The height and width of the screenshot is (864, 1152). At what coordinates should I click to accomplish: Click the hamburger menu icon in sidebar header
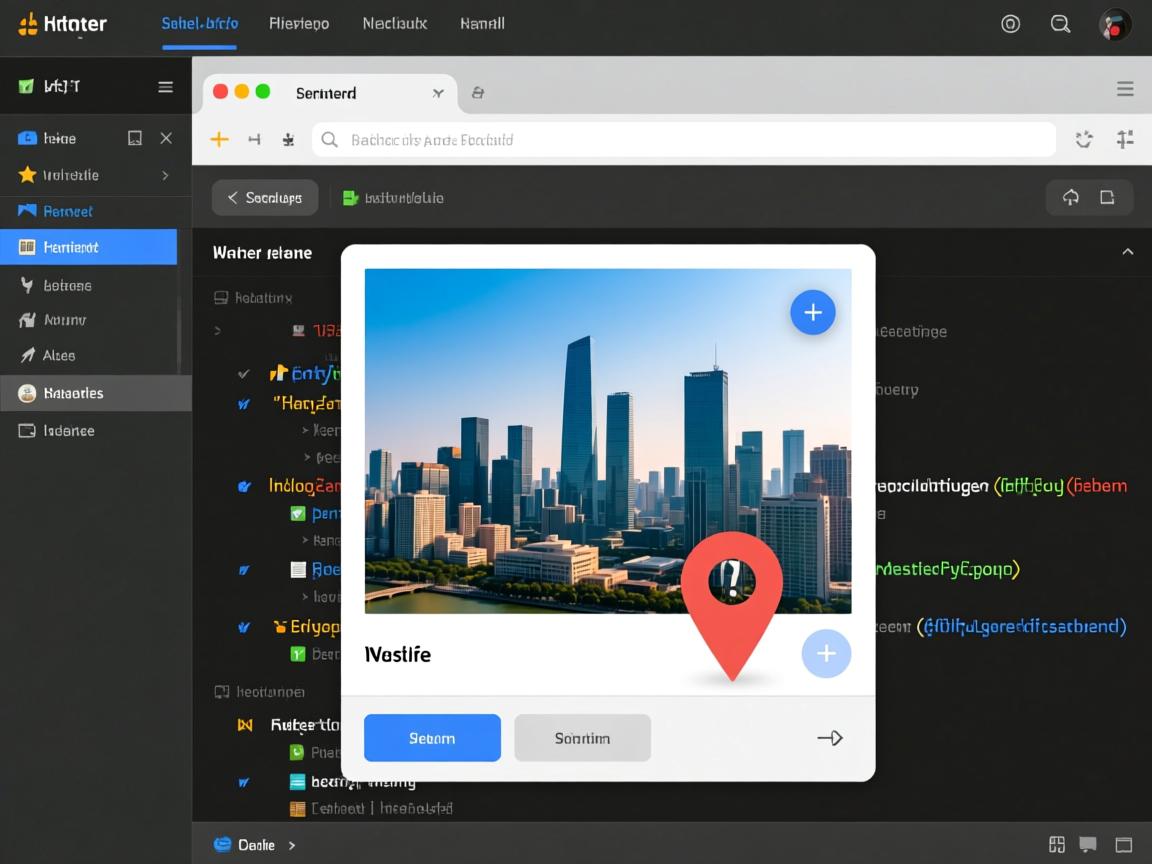(166, 87)
